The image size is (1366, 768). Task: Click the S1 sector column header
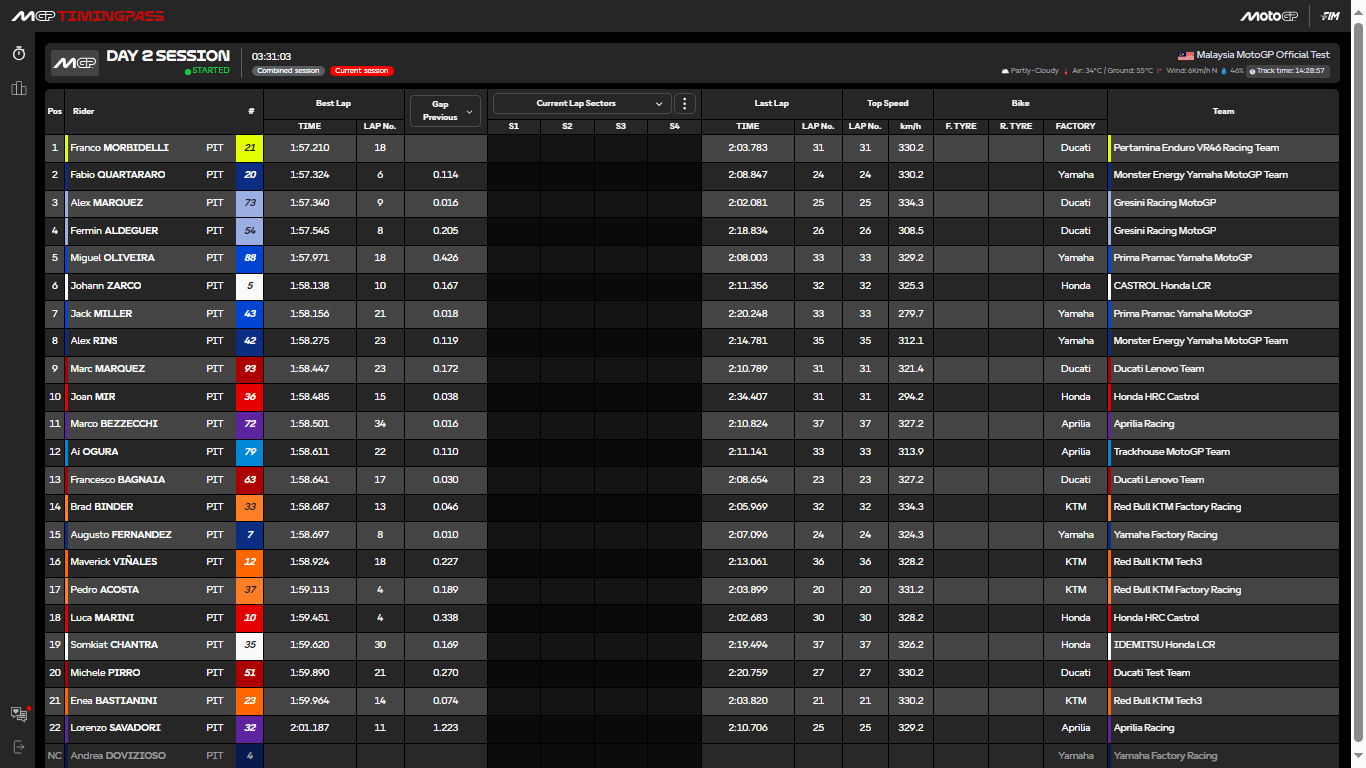[514, 126]
